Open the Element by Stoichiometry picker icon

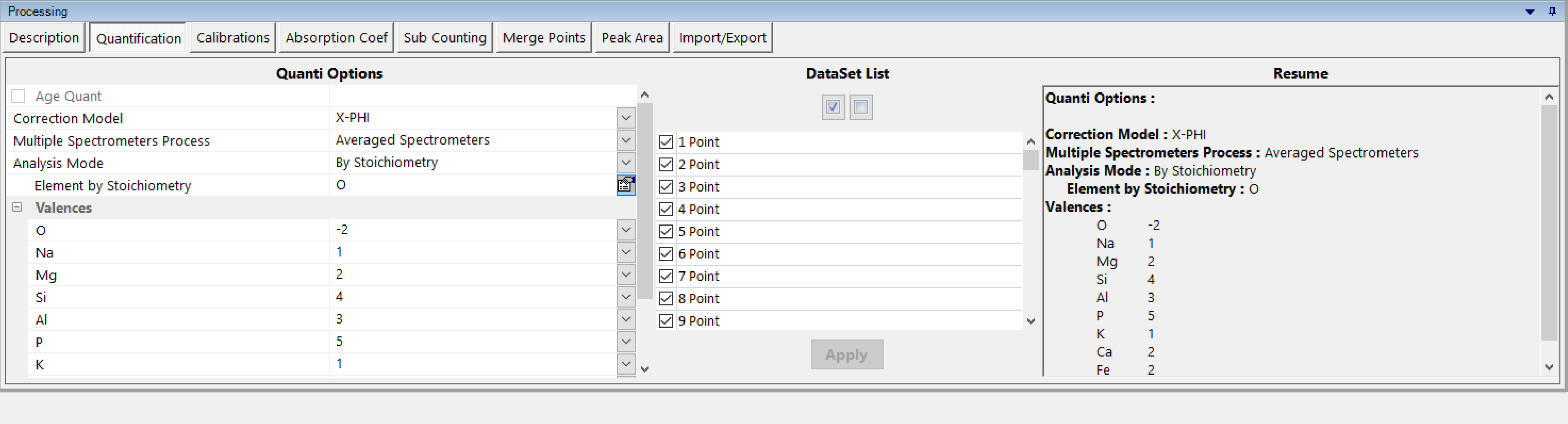coord(625,185)
